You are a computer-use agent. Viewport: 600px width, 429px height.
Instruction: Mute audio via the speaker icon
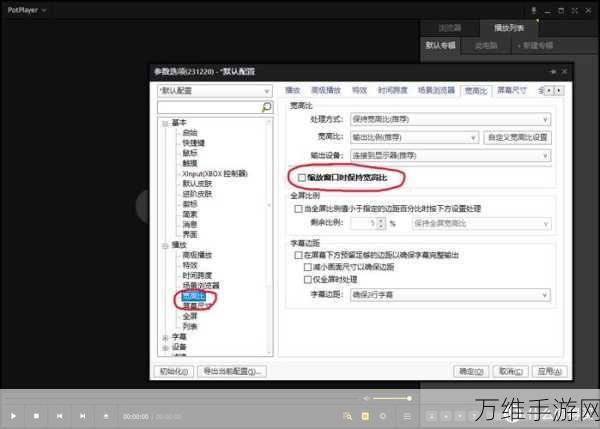(366, 398)
